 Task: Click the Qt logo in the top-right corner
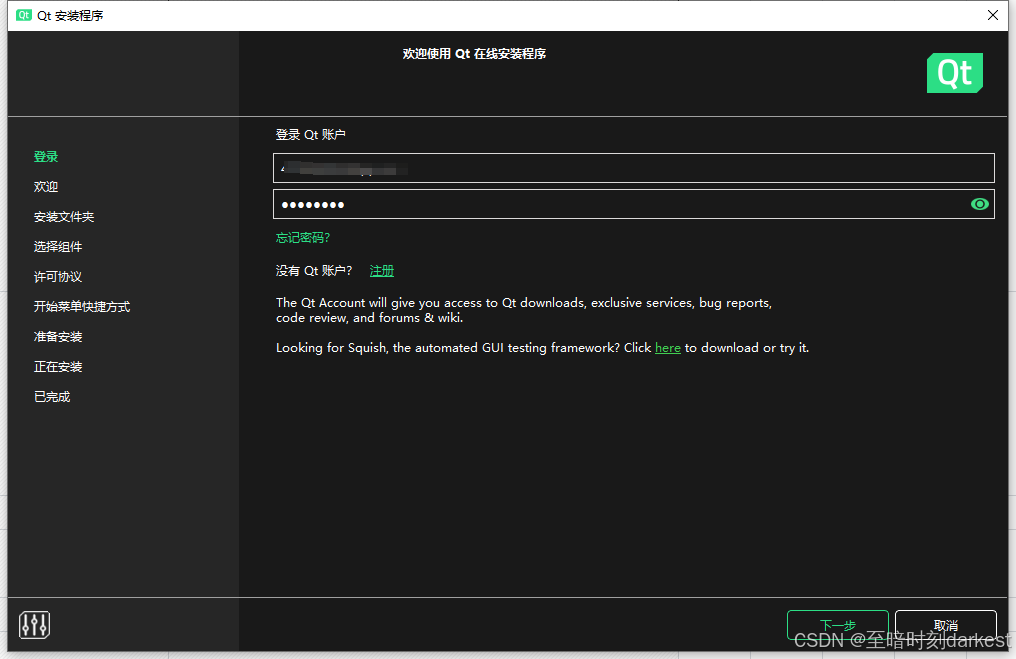954,72
